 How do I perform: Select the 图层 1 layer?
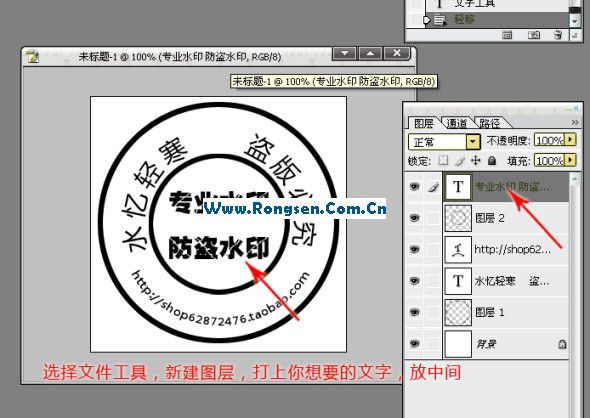505,312
